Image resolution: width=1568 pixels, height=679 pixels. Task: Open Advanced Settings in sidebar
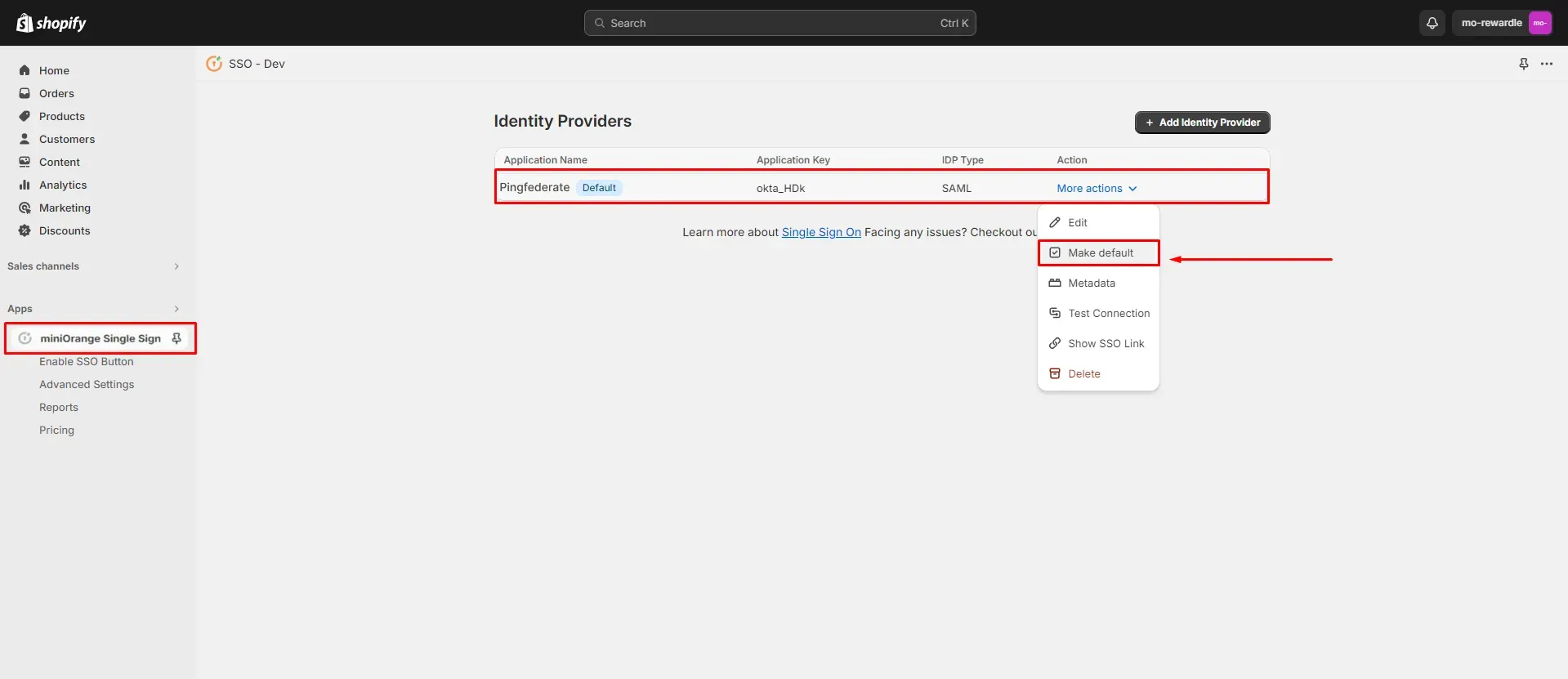pos(87,384)
